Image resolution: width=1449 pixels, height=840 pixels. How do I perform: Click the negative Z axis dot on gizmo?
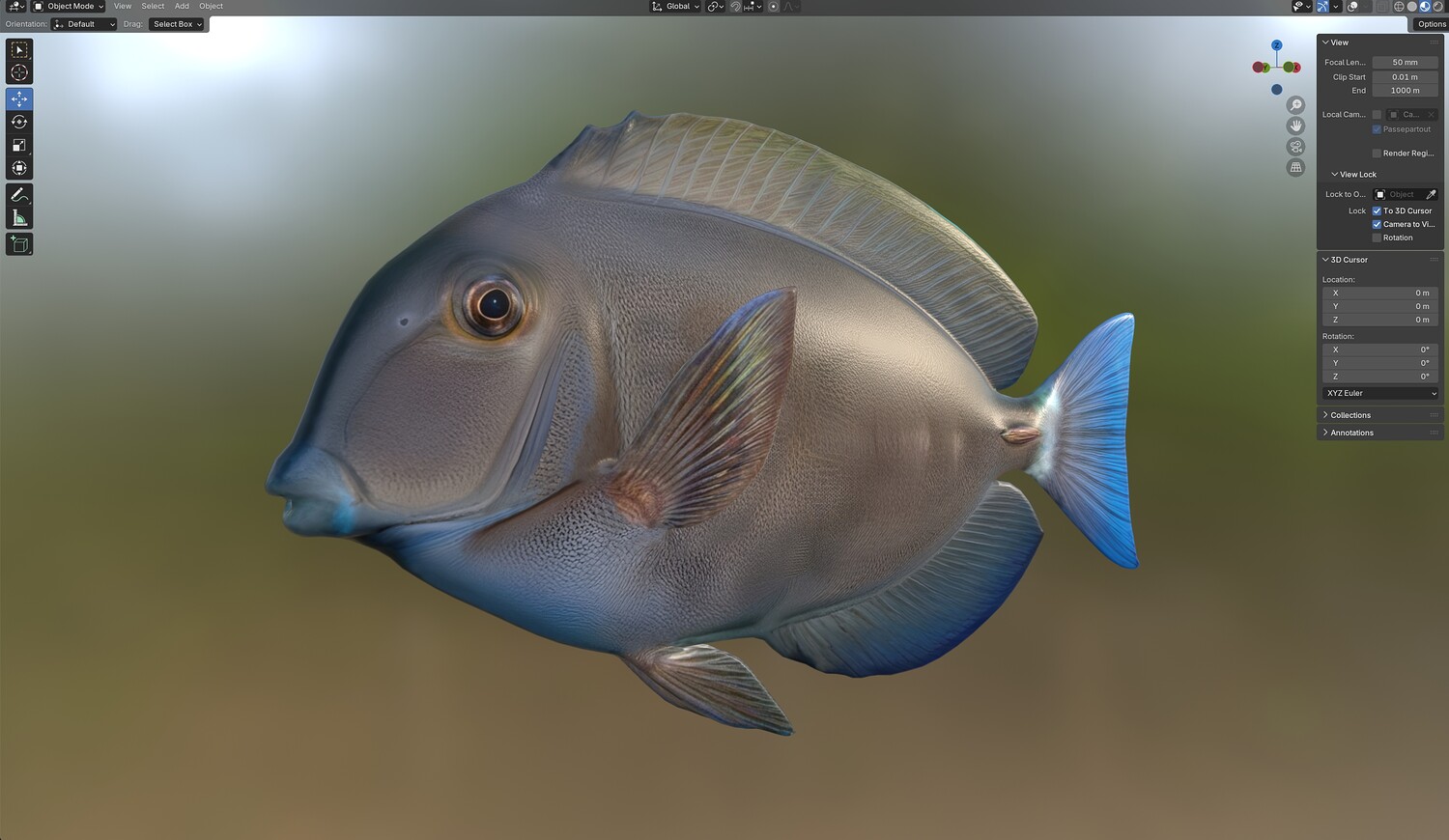1277,90
